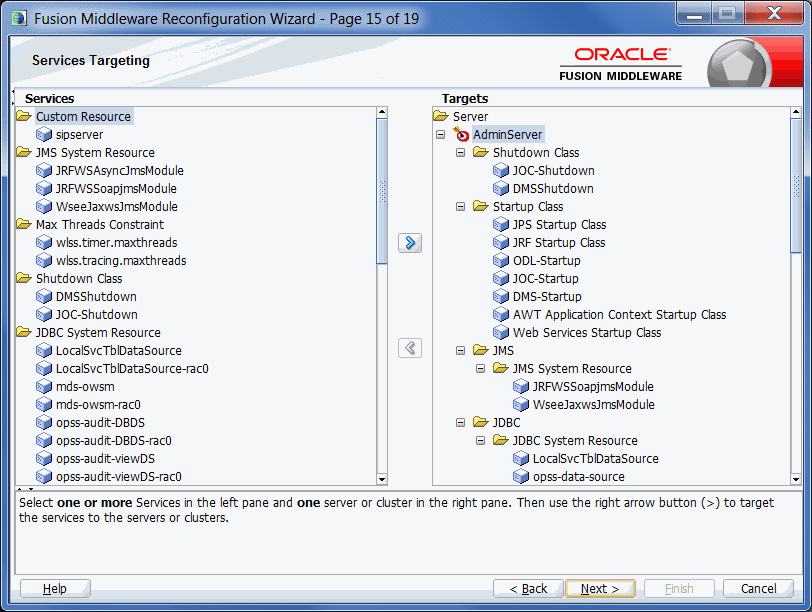This screenshot has width=812, height=612.
Task: Click the JRFWSAsyncJmsModule cube icon
Action: coord(44,171)
